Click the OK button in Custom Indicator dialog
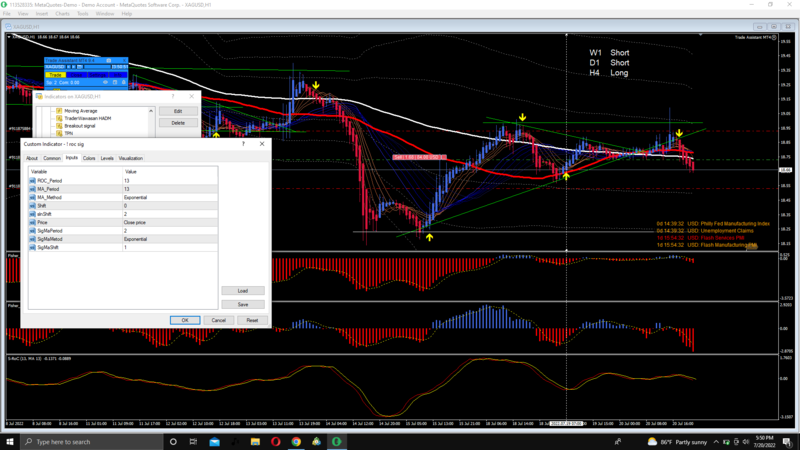Viewport: 800px width, 450px height. (x=185, y=320)
